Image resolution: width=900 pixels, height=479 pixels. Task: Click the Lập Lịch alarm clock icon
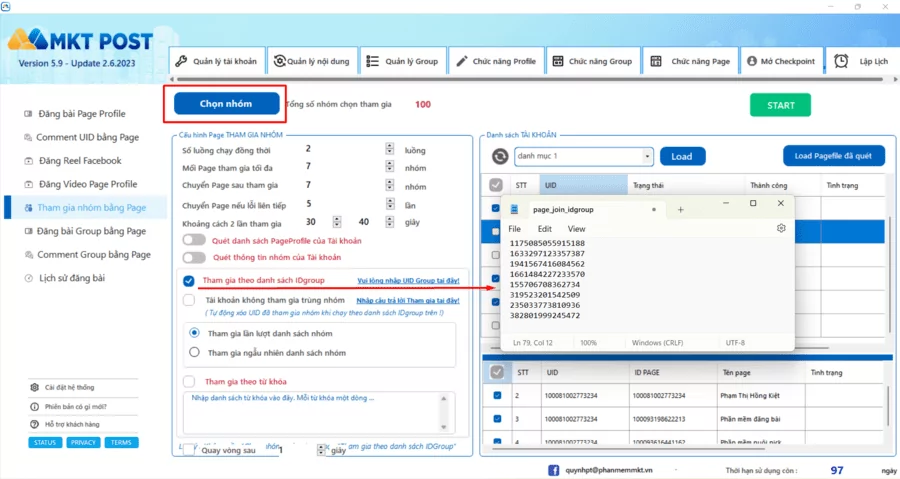tap(841, 61)
